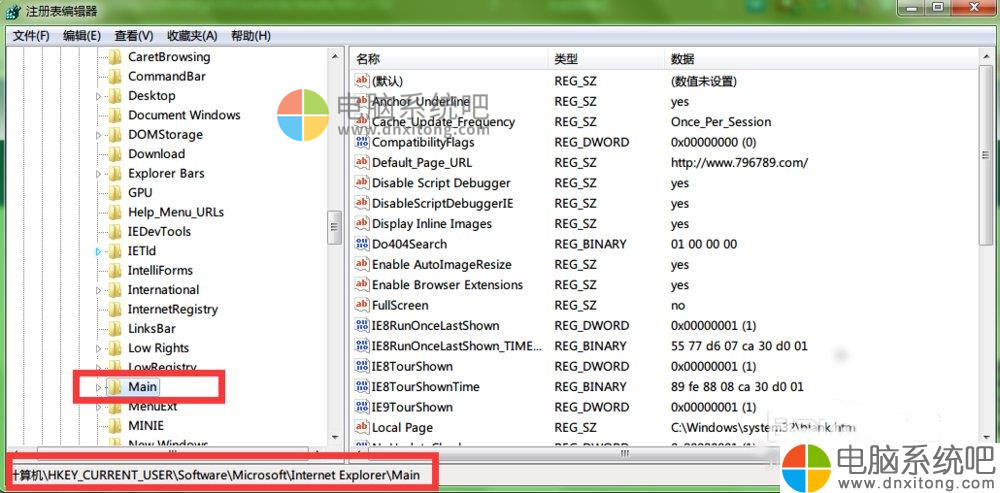
Task: Open the 文件(F) menu
Action: click(x=31, y=36)
